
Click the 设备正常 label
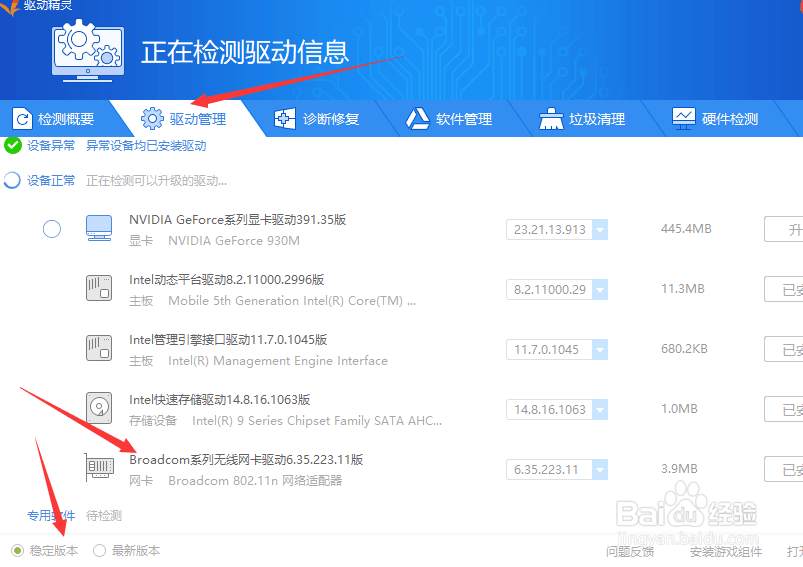51,180
